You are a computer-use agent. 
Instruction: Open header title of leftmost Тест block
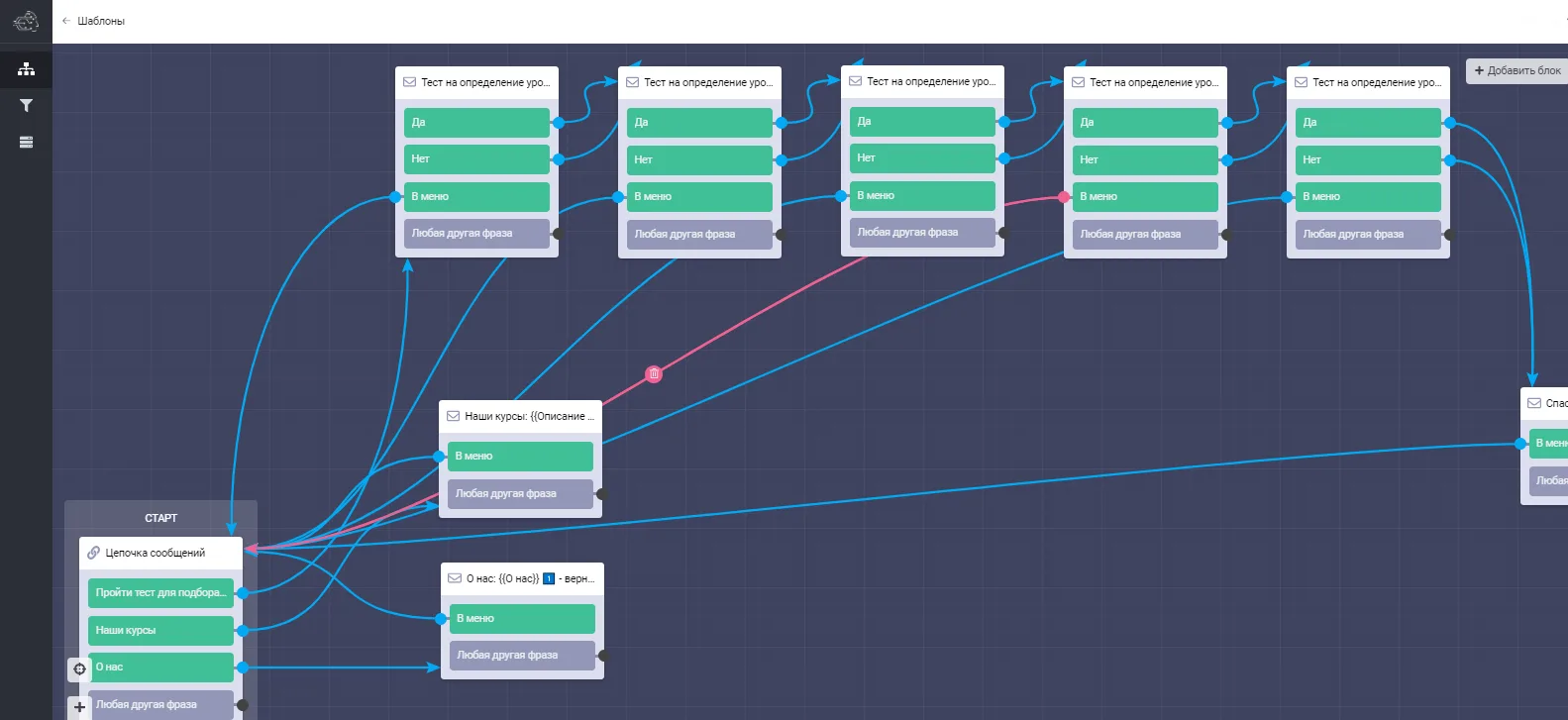pos(484,82)
